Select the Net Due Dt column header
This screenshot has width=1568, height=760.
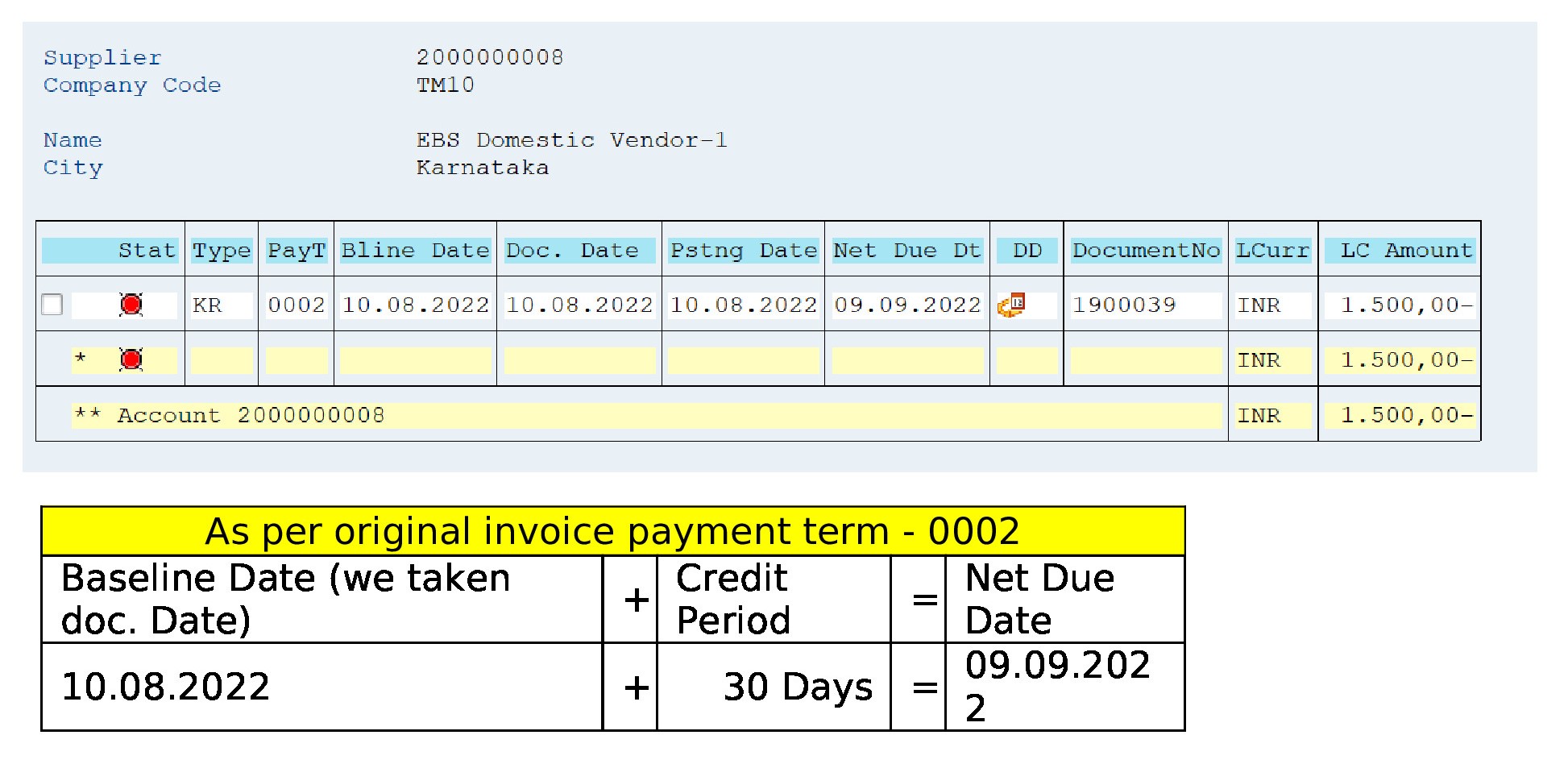[x=906, y=251]
